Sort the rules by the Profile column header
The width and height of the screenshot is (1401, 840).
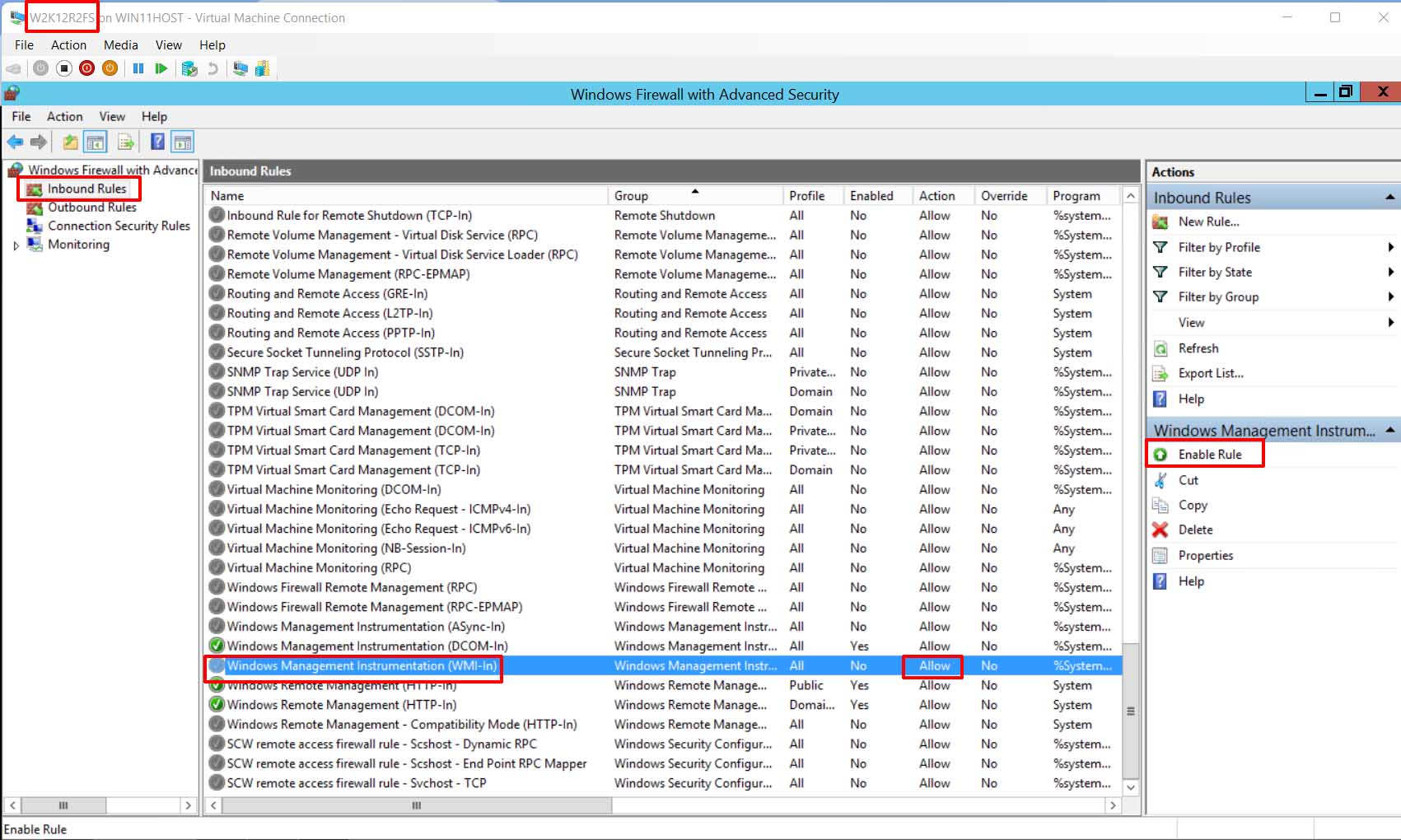point(814,195)
